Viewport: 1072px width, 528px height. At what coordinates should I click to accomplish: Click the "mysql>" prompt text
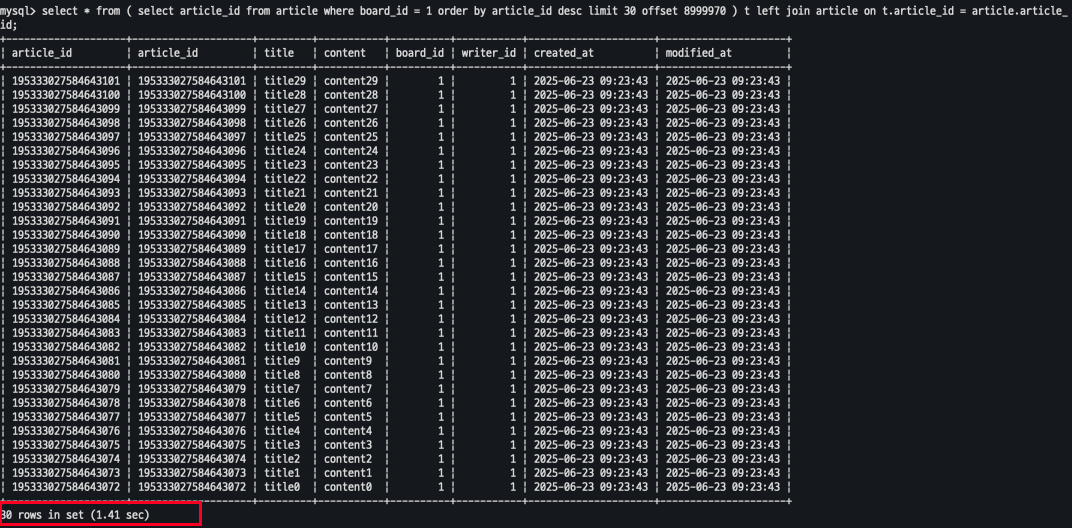(18, 12)
